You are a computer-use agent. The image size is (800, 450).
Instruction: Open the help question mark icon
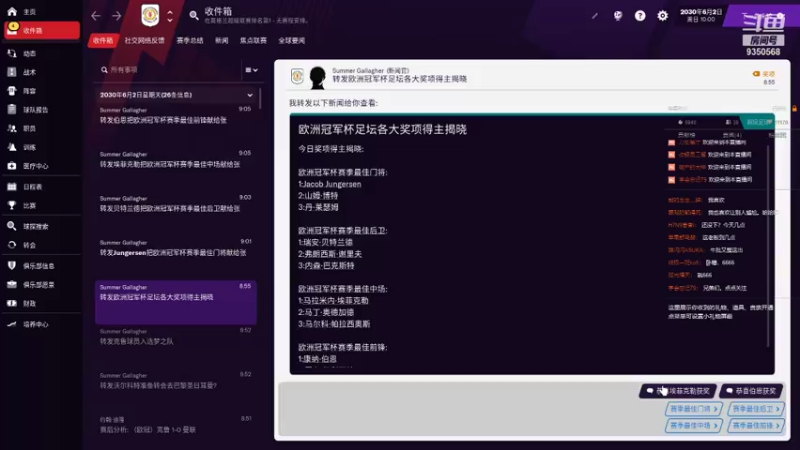pyautogui.click(x=640, y=16)
